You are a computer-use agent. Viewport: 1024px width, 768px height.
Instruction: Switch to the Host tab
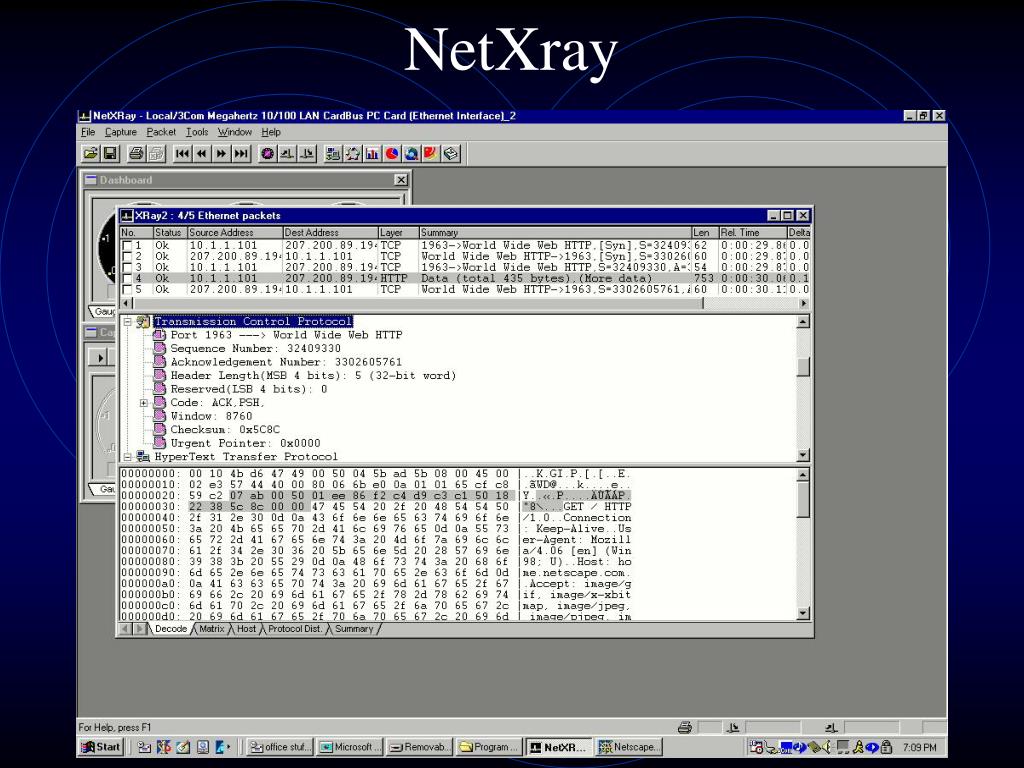246,629
